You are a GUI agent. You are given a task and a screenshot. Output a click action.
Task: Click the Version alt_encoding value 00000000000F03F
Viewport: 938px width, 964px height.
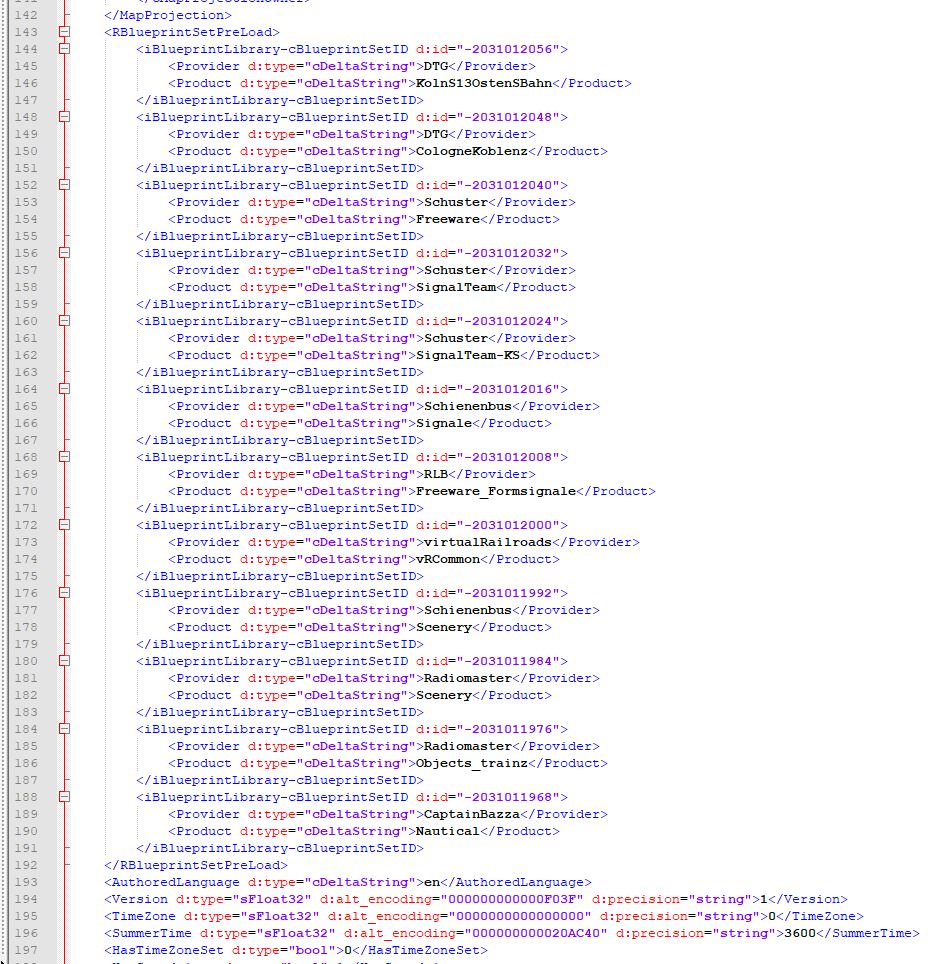point(512,899)
